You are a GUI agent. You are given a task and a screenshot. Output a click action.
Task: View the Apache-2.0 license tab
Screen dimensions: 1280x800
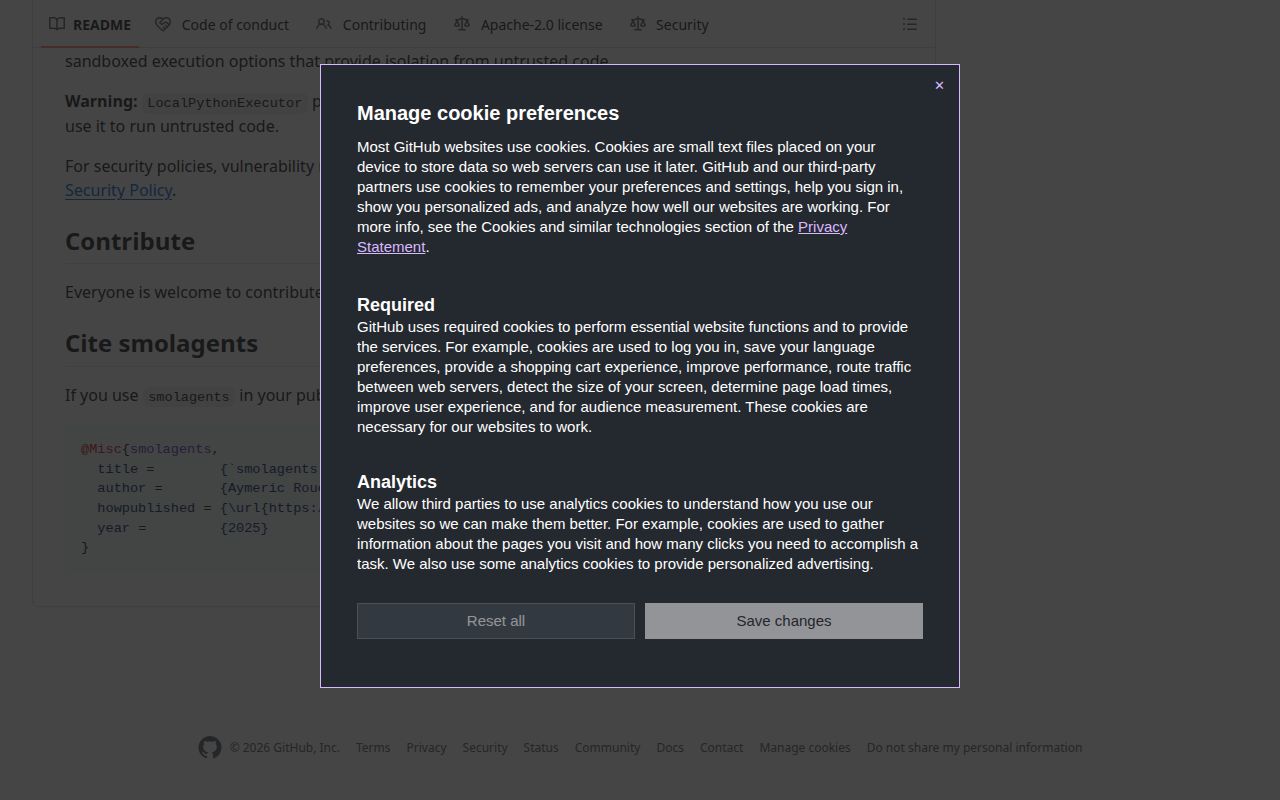click(x=528, y=24)
